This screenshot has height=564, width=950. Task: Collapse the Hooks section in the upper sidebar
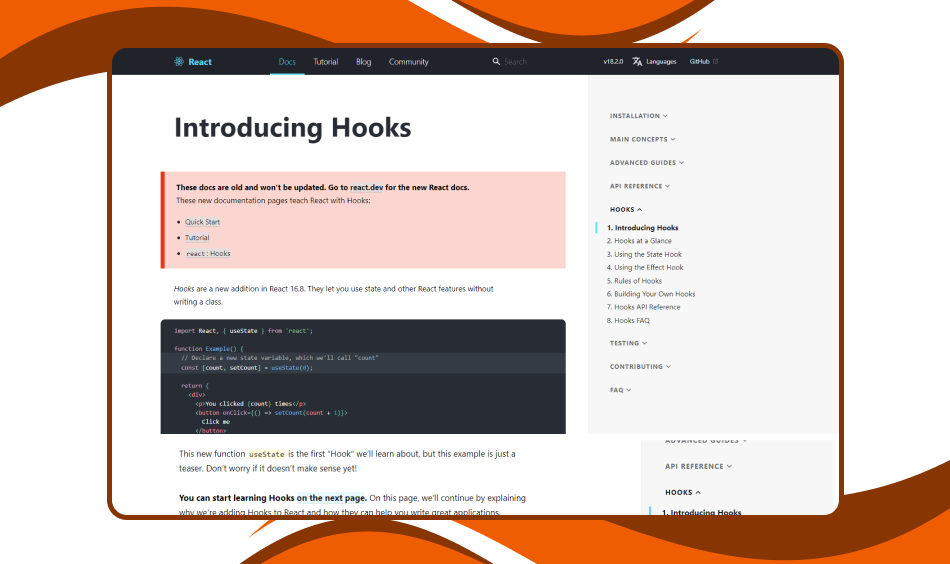tap(626, 210)
